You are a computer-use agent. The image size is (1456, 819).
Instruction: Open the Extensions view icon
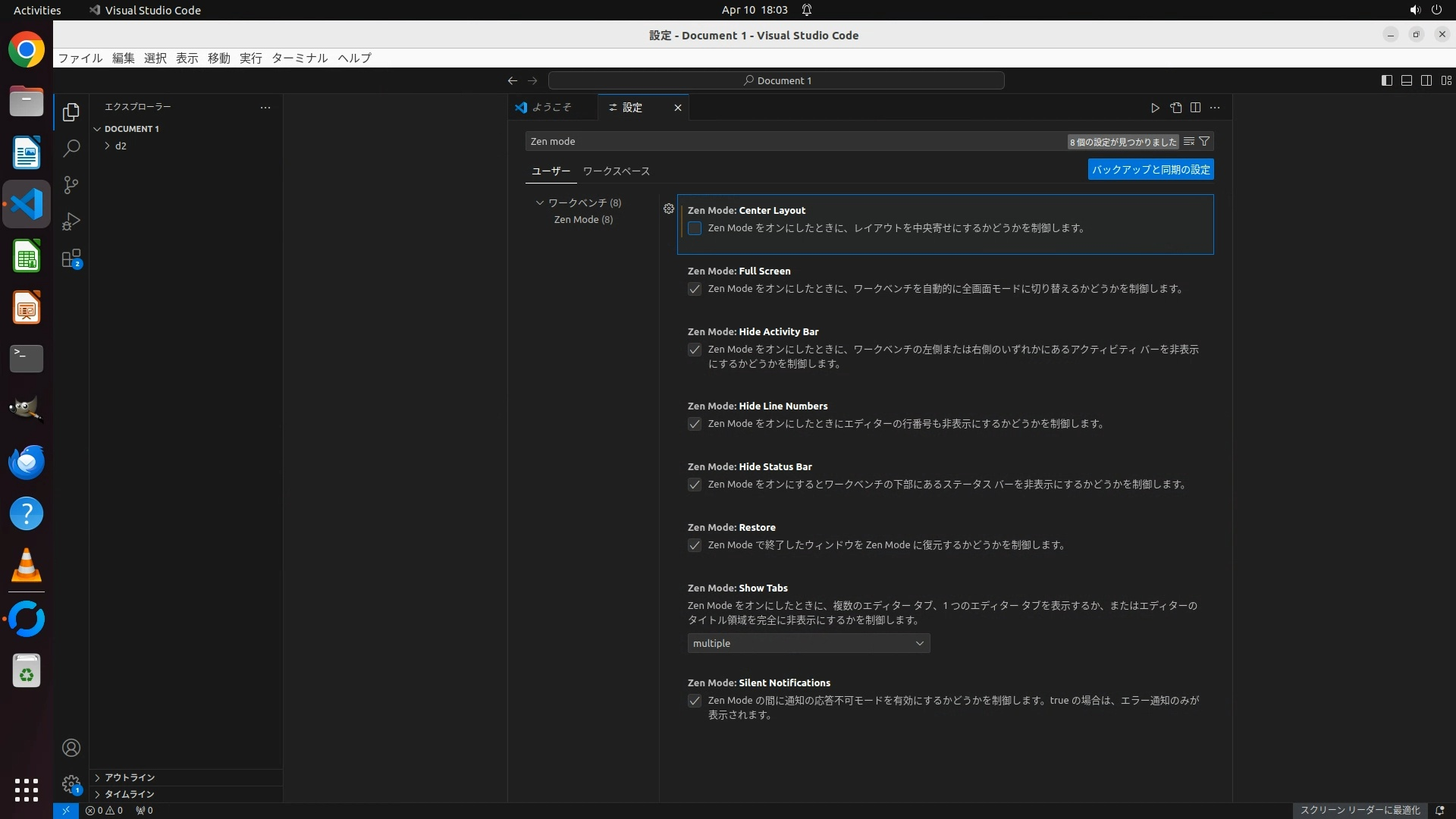pyautogui.click(x=71, y=259)
